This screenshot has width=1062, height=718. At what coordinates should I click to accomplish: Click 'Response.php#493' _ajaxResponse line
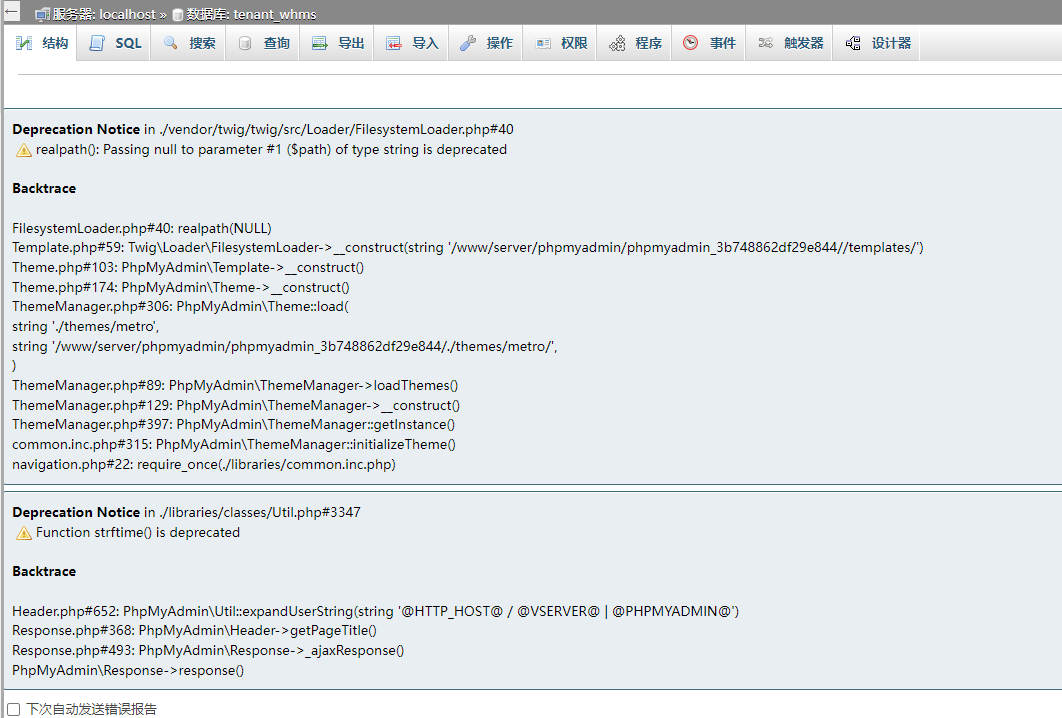208,650
